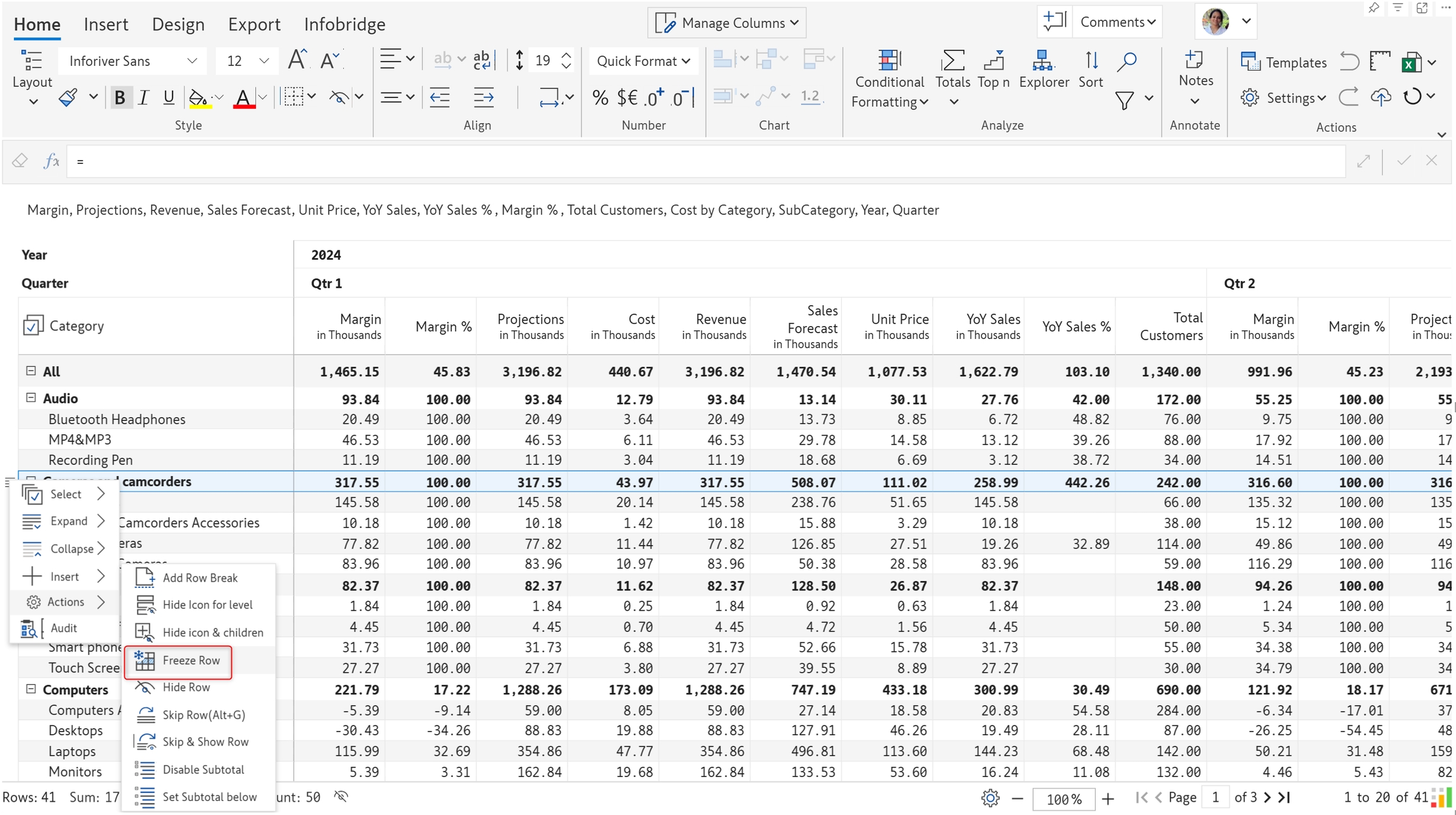Toggle bold formatting
This screenshot has width=1456, height=815.
[119, 97]
